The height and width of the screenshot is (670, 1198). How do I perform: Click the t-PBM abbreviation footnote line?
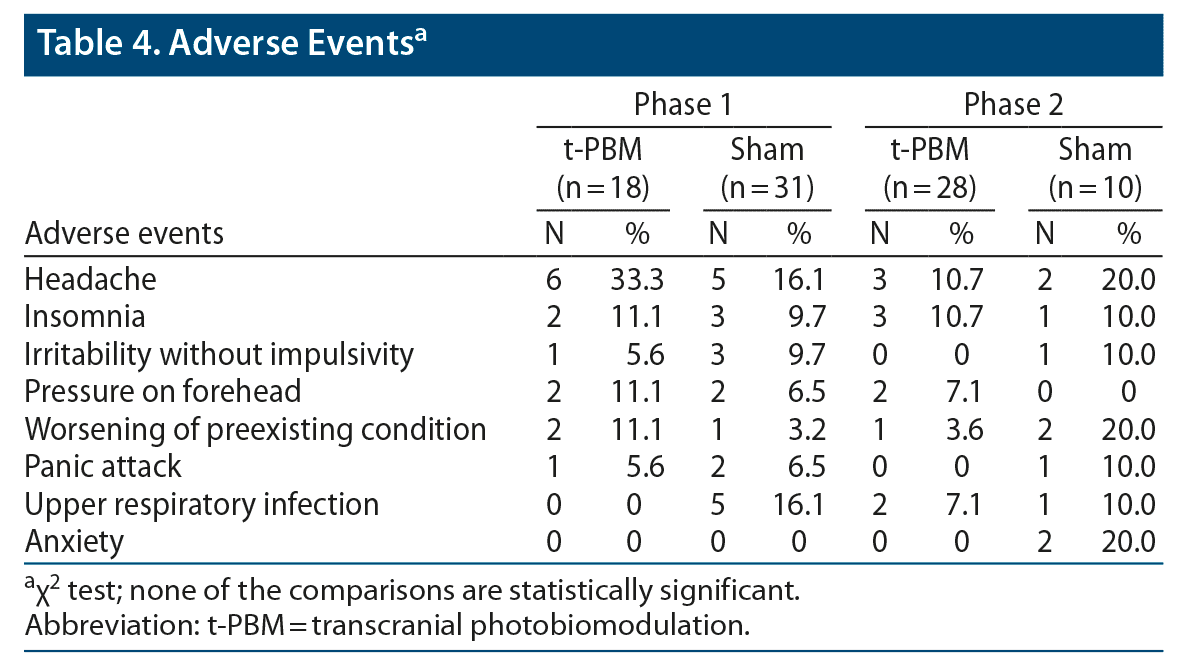tap(386, 627)
